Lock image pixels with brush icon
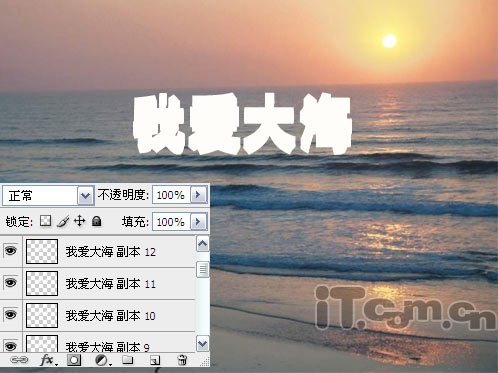Viewport: 498px width, 373px height. (63, 221)
